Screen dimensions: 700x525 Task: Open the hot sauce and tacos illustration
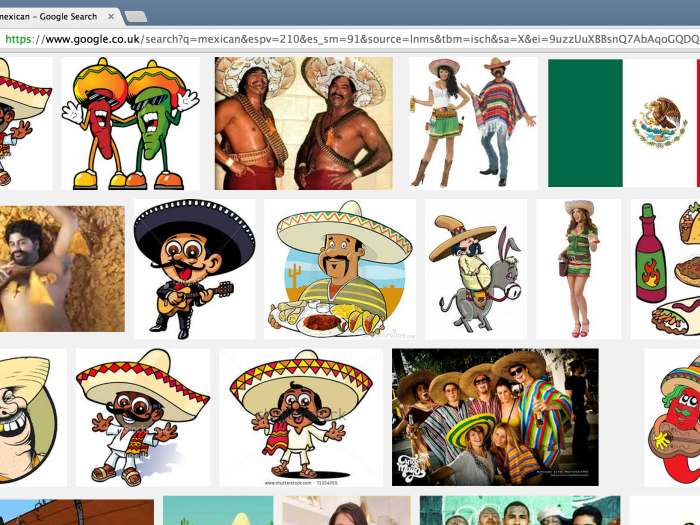pos(667,268)
